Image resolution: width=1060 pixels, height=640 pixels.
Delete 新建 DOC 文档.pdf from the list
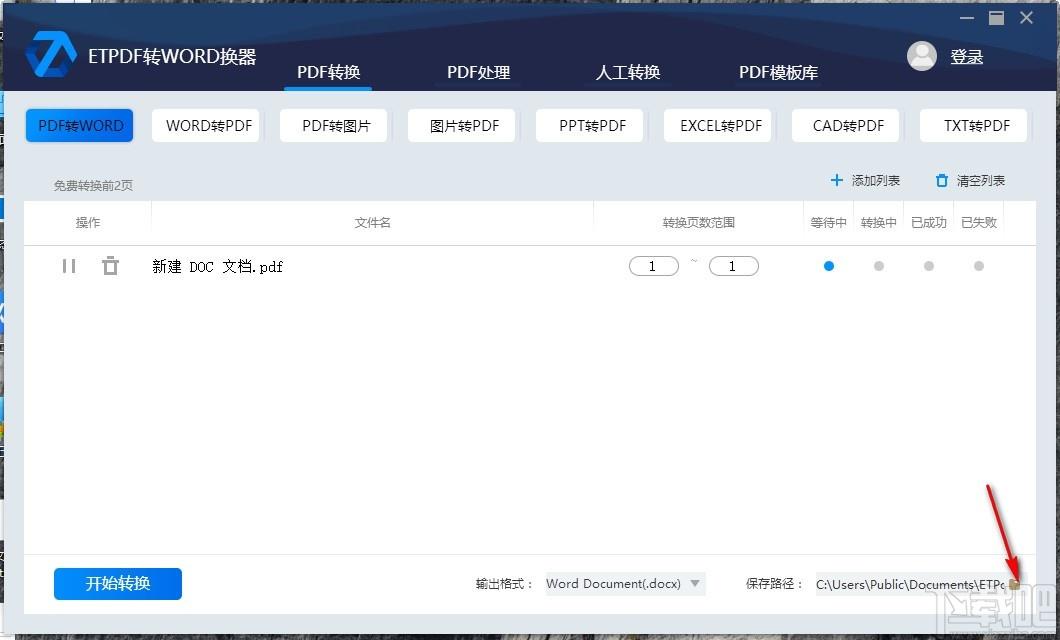110,266
